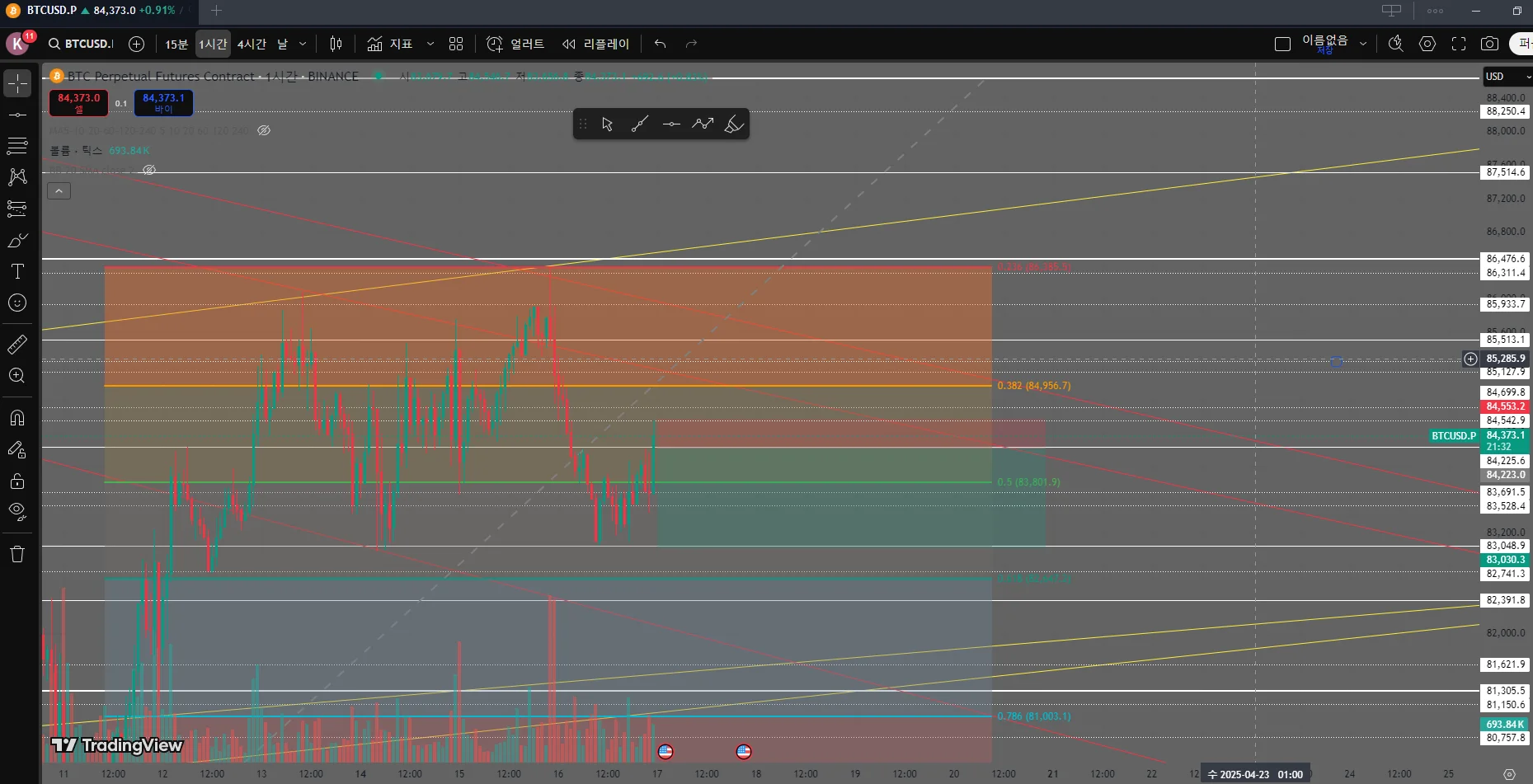Redo the last chart action
Screen dimensions: 1533x784
click(x=691, y=44)
